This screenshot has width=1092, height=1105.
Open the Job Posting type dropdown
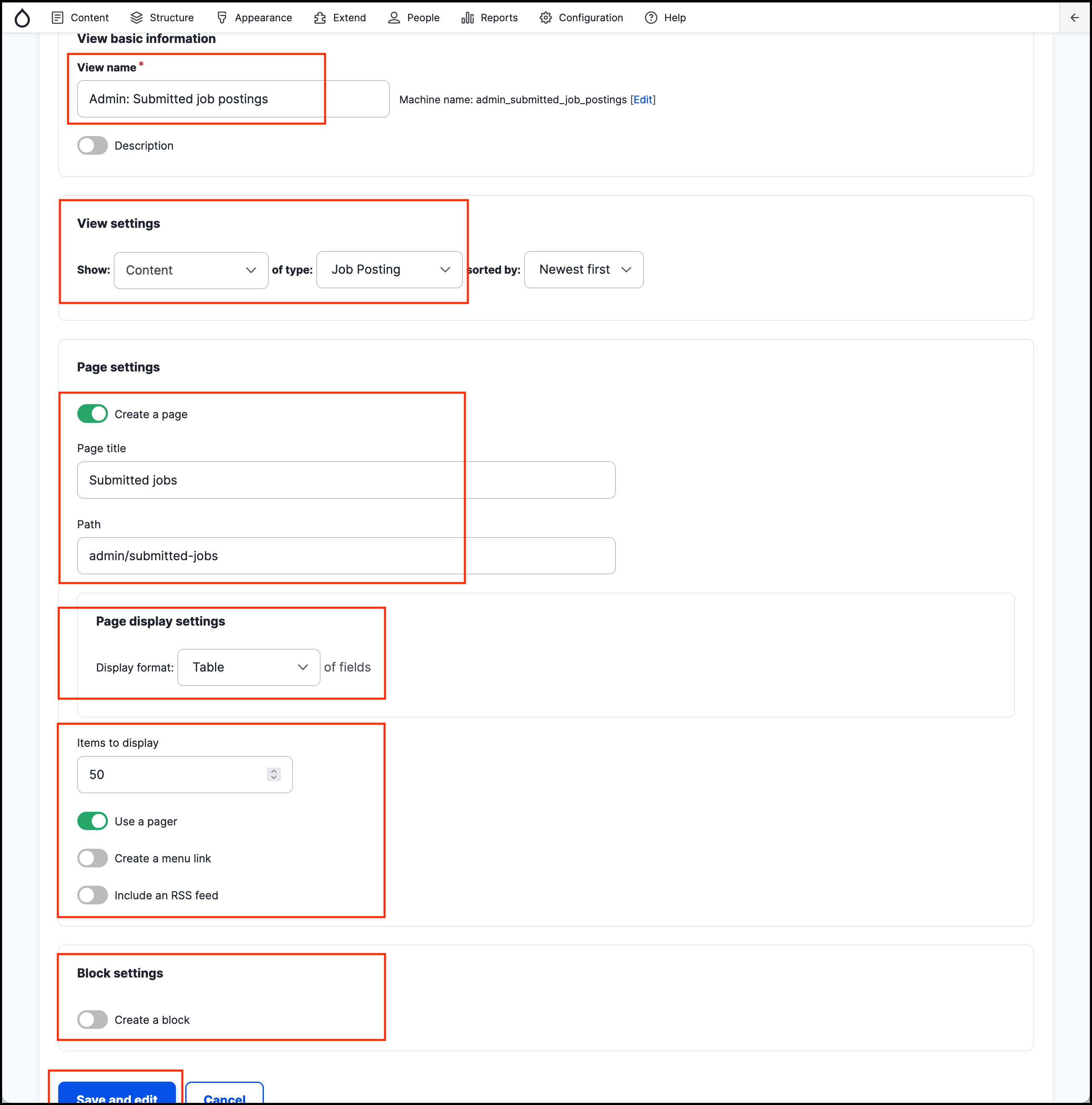click(x=389, y=269)
